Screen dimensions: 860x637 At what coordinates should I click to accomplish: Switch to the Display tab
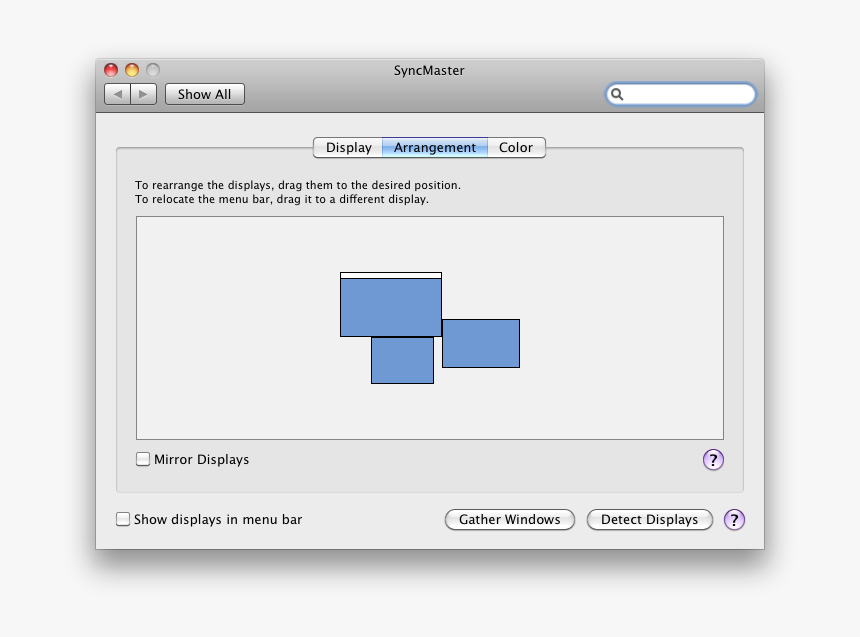pos(348,147)
